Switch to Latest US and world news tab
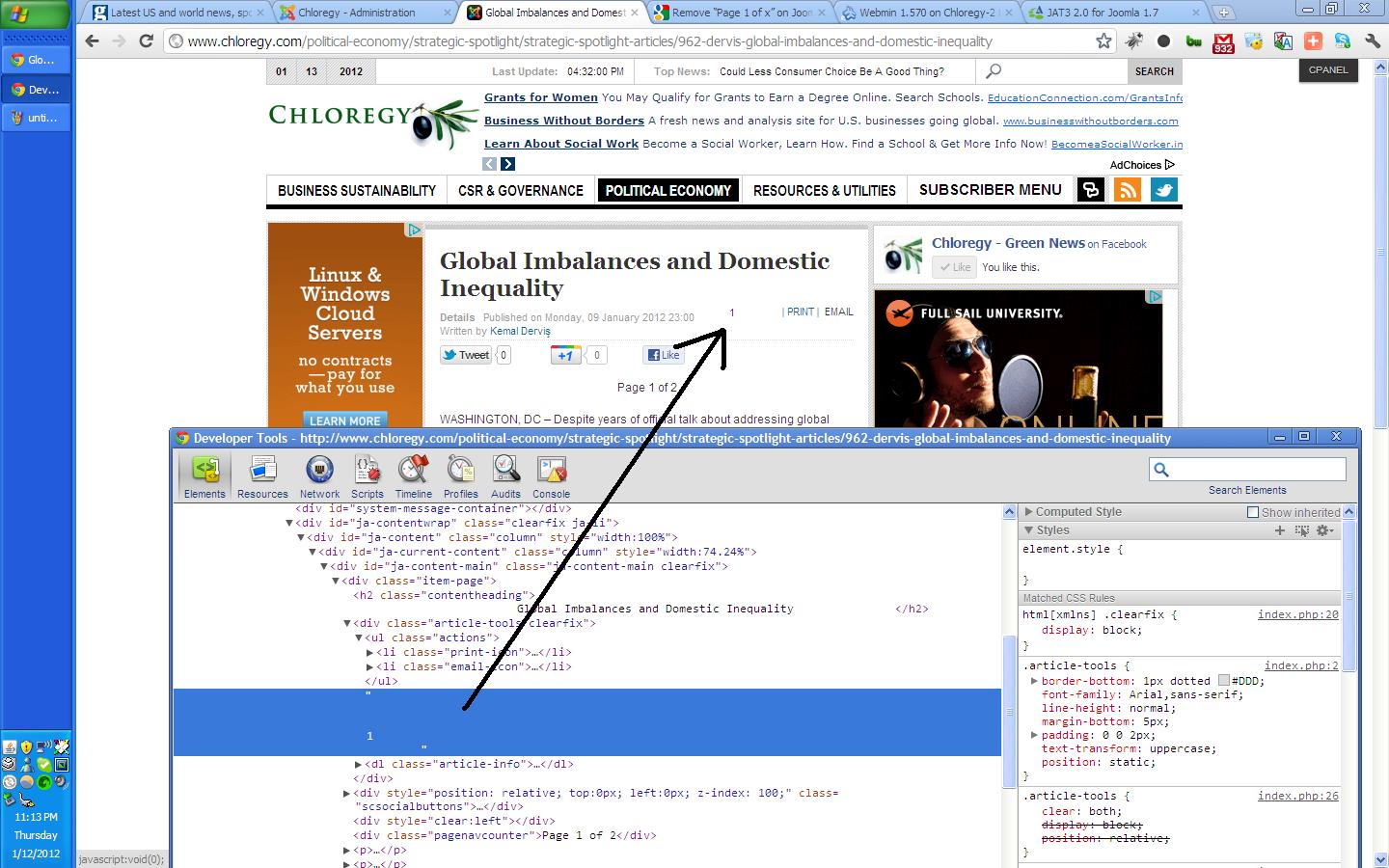The image size is (1389, 868). (174, 13)
